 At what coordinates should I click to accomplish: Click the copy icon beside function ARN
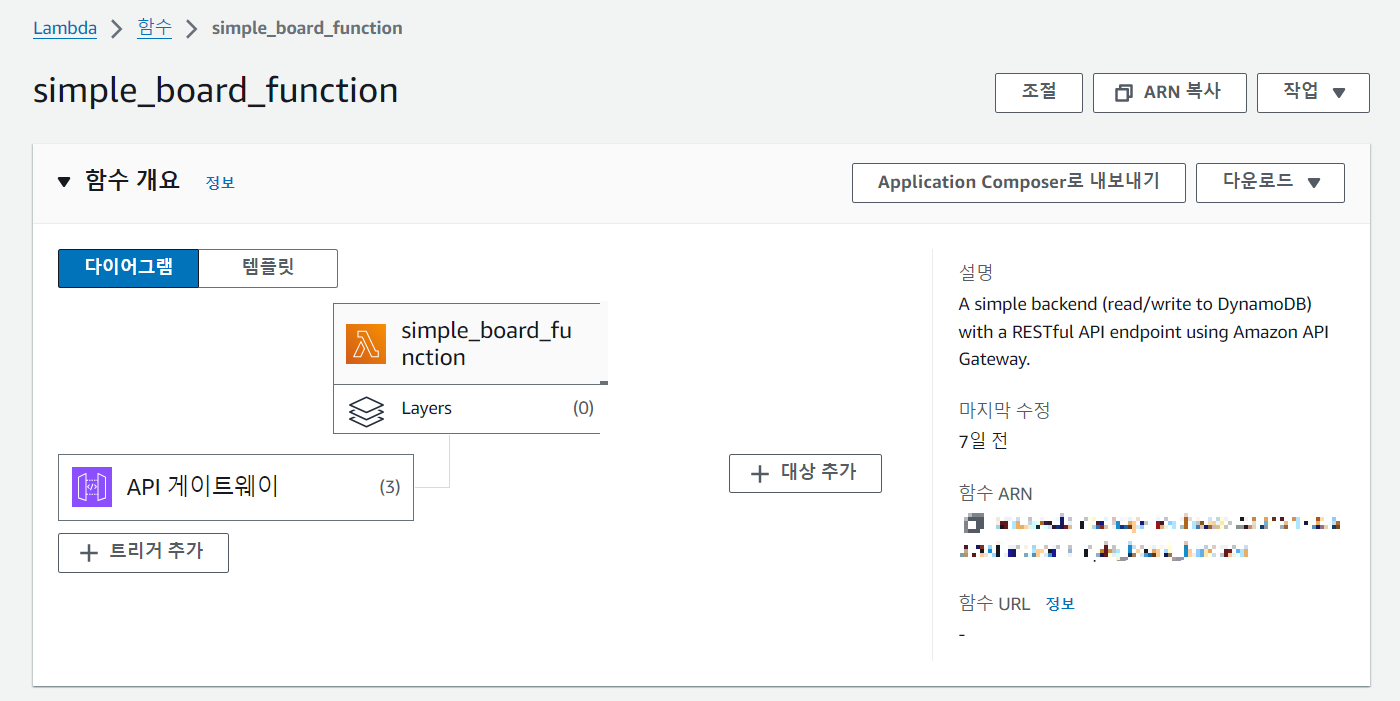pyautogui.click(x=973, y=523)
